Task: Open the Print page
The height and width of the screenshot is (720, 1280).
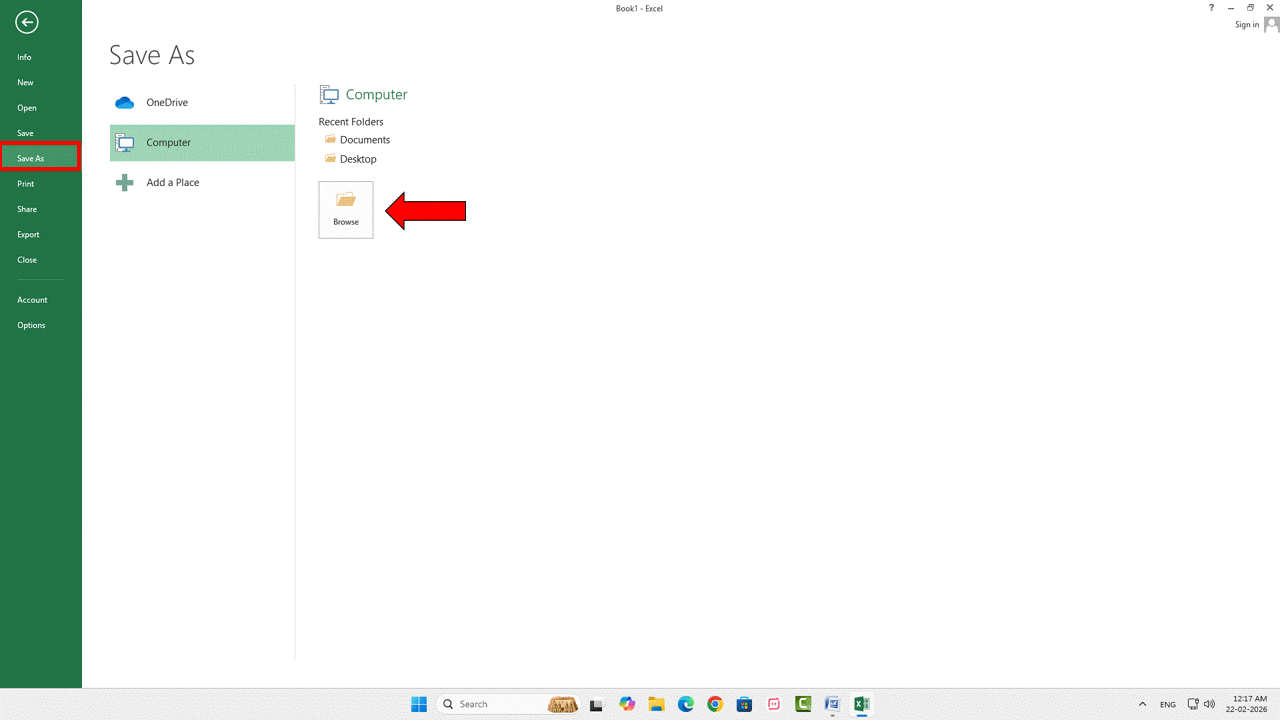Action: tap(25, 184)
